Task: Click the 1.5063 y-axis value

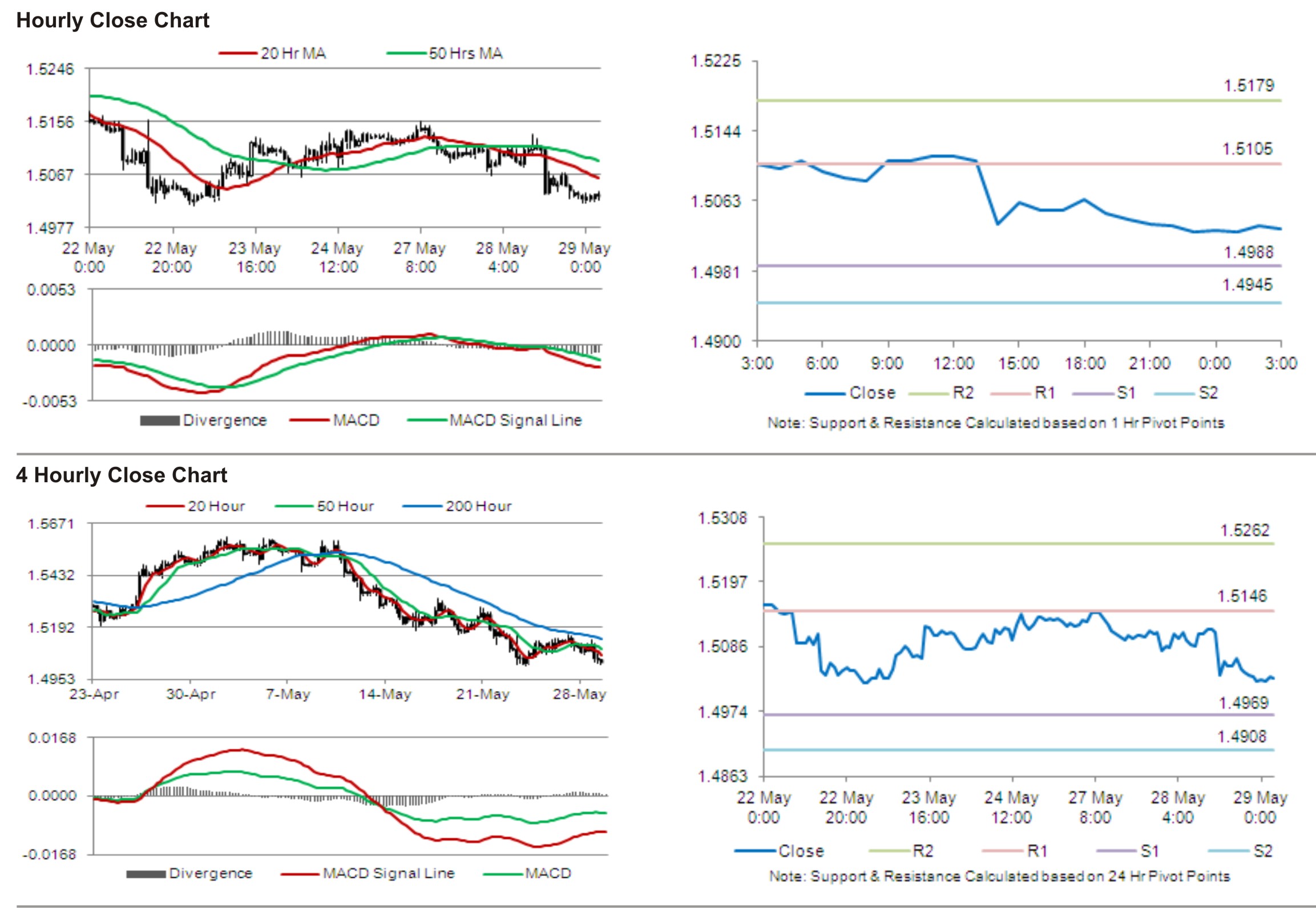Action: click(x=716, y=201)
